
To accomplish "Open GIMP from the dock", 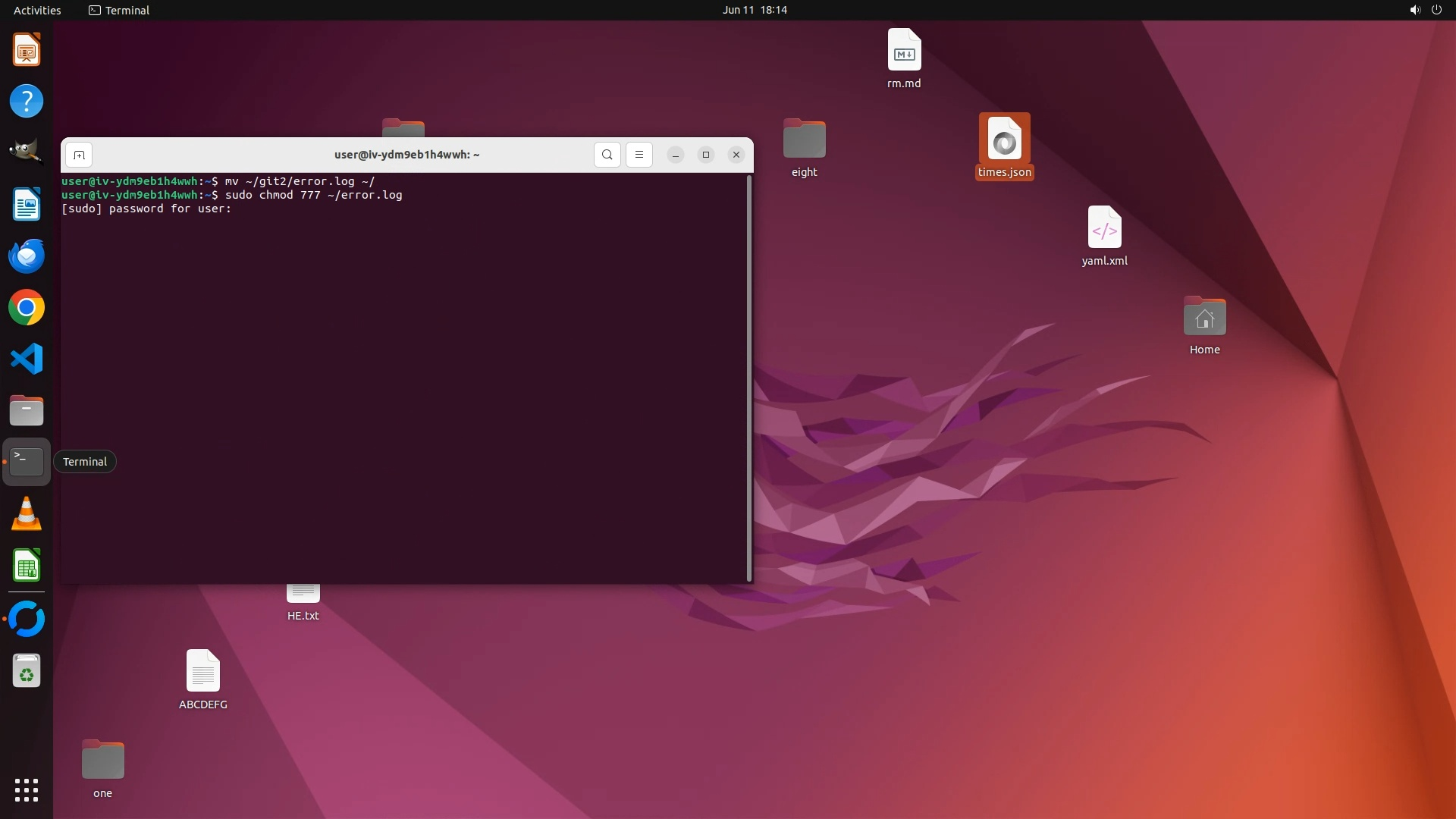I will [27, 152].
